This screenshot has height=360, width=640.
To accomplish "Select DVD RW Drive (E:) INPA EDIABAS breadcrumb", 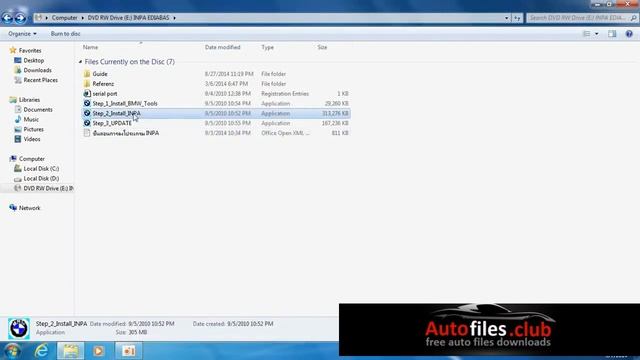I will pos(128,18).
